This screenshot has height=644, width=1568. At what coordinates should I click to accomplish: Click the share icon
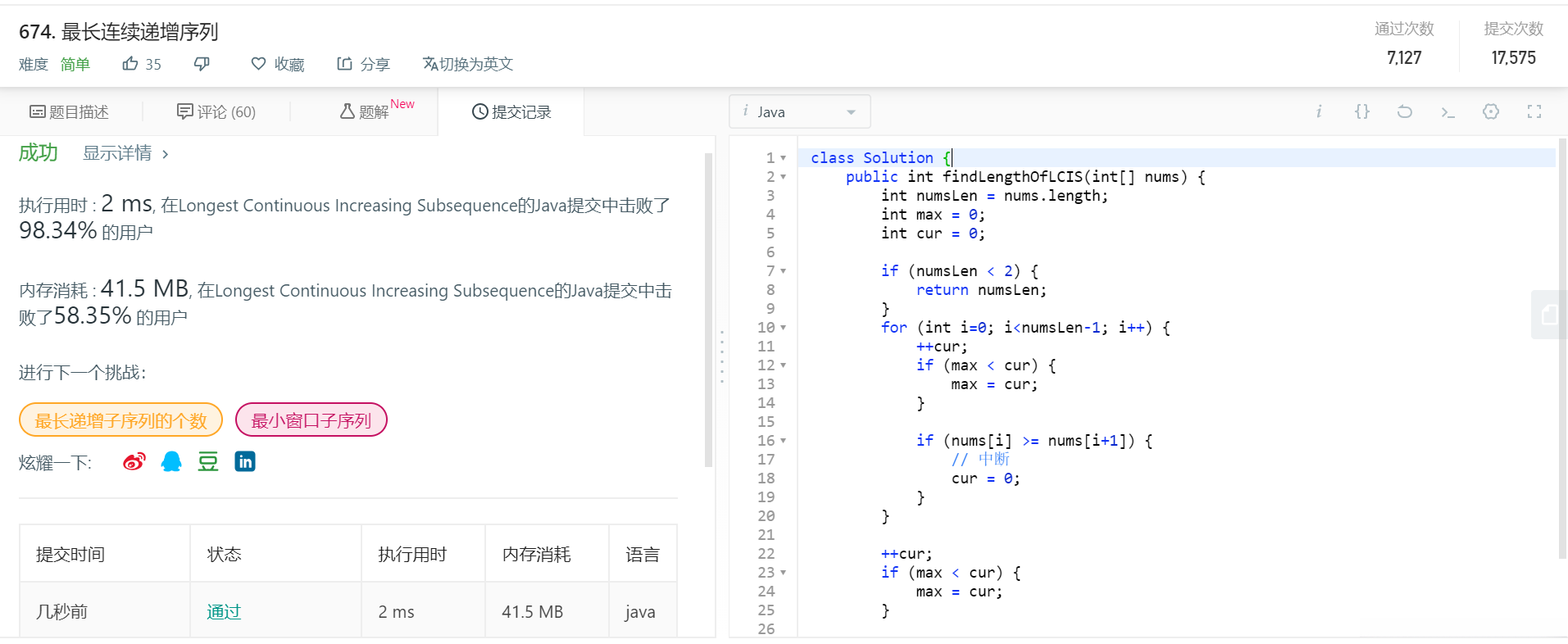point(344,64)
